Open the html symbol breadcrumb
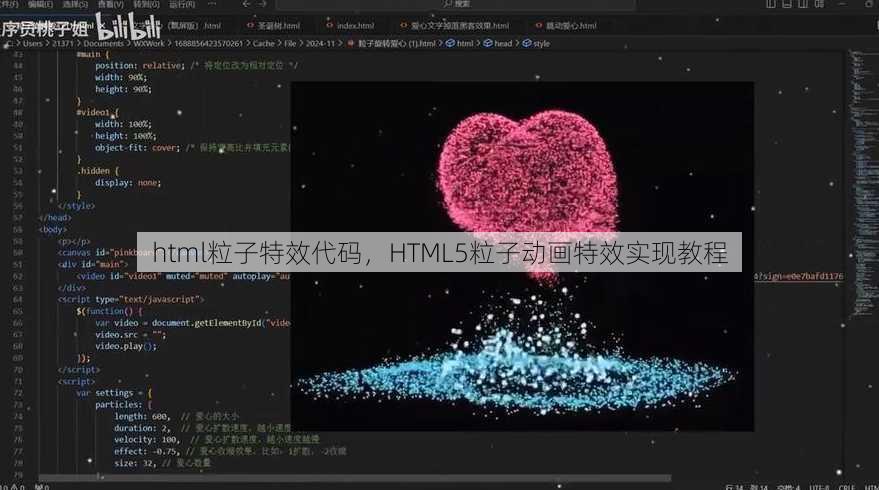The image size is (879, 490). [x=460, y=43]
